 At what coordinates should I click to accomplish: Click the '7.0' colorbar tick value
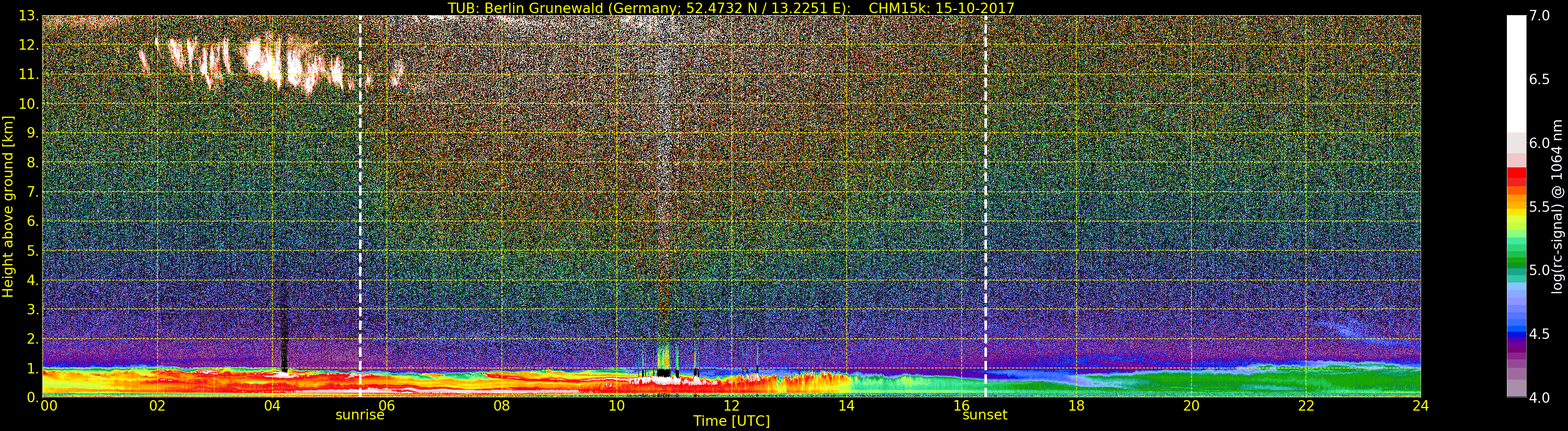[1539, 16]
